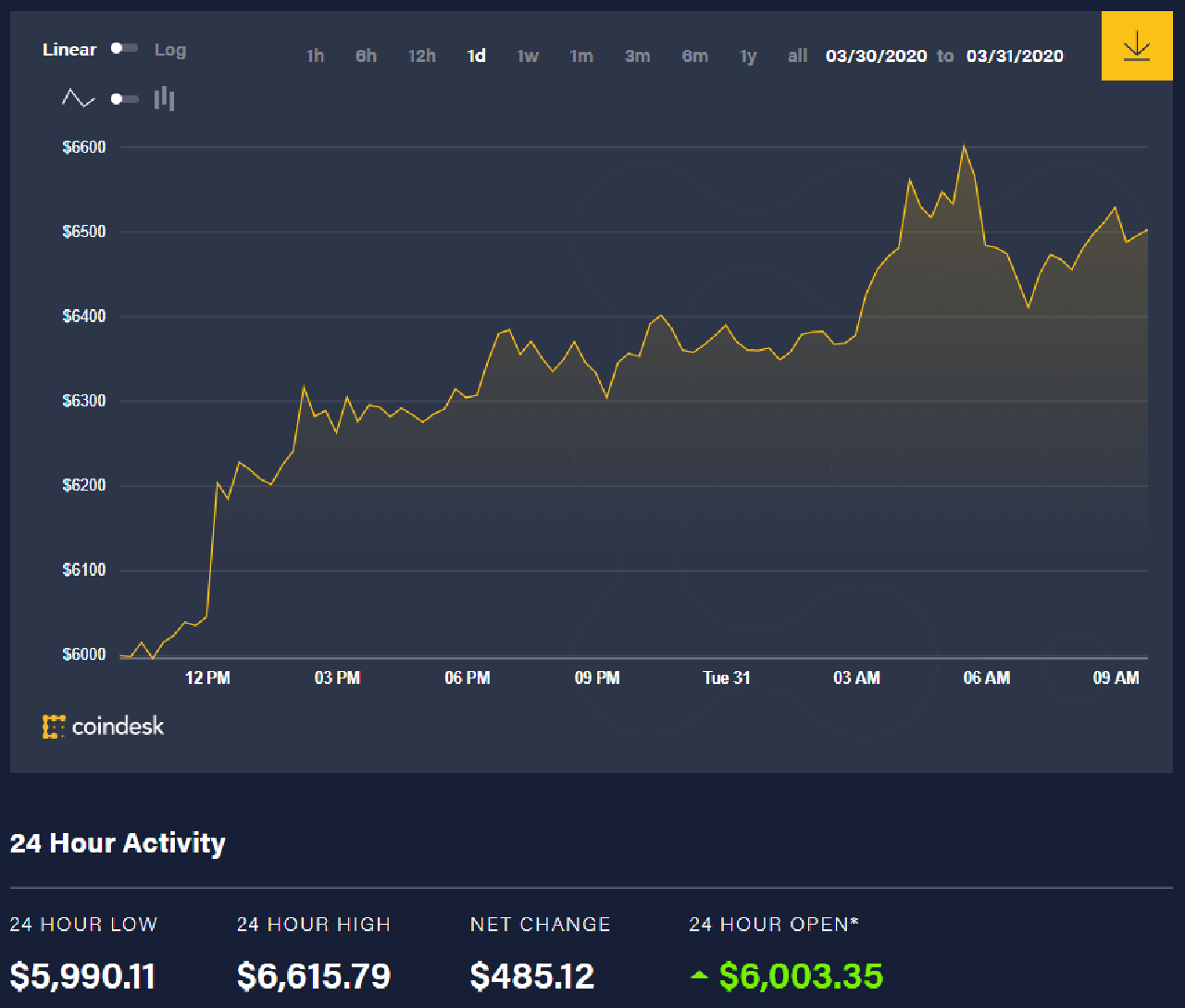Click the 06 AM time axis label
Screen dimensions: 1185x1008
coord(987,678)
